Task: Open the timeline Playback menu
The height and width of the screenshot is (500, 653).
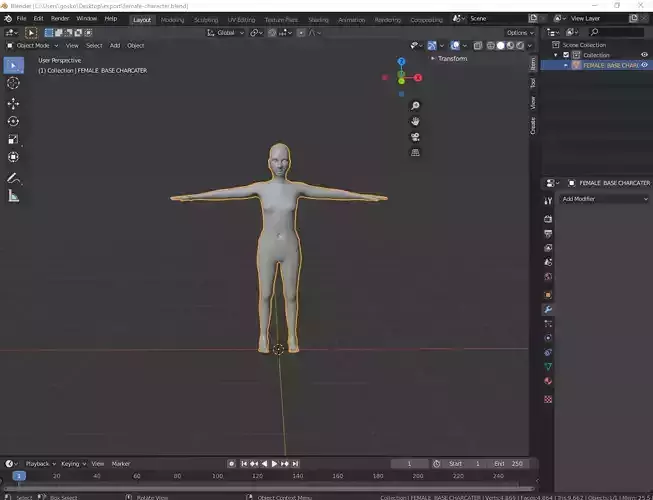Action: point(40,464)
